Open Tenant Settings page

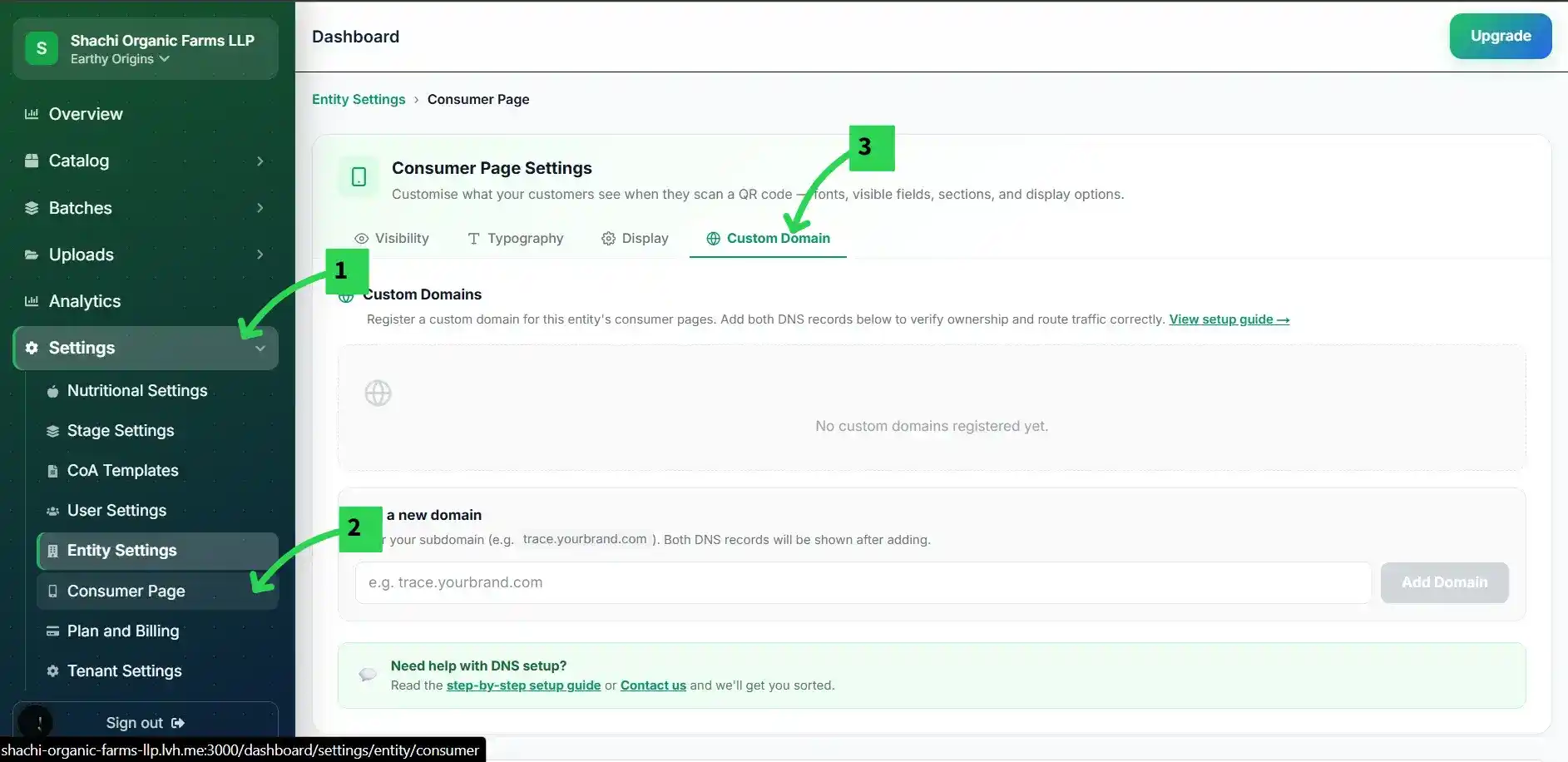point(158,670)
